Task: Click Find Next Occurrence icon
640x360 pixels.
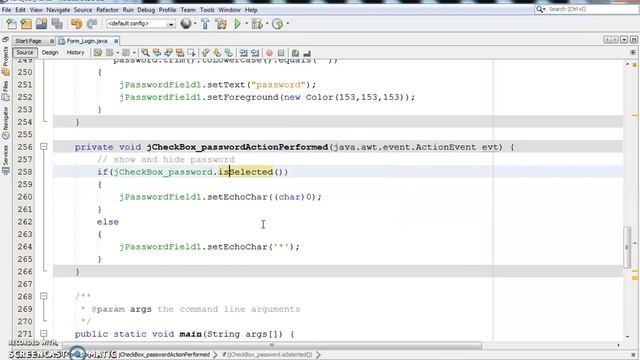Action: coord(168,53)
